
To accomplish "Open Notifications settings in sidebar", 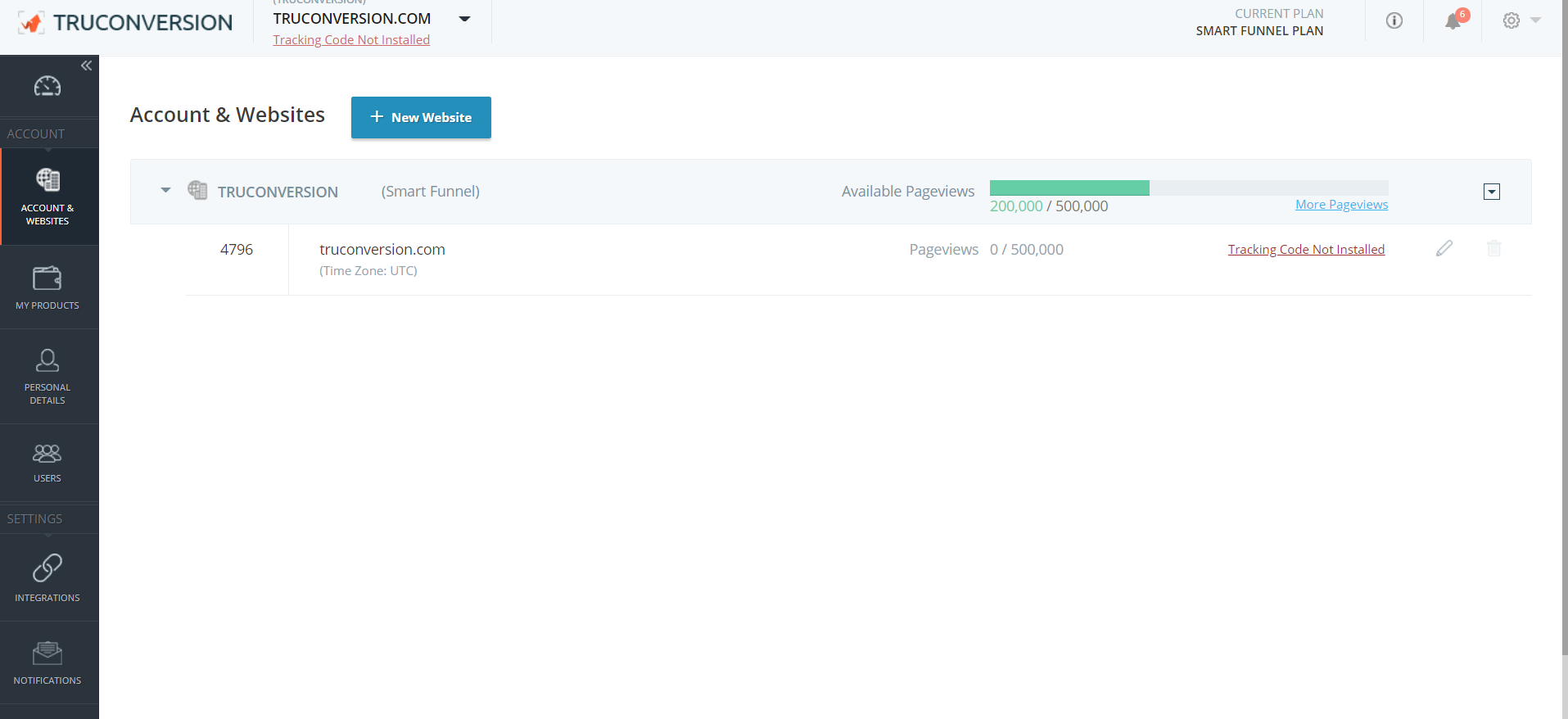I will (x=47, y=662).
